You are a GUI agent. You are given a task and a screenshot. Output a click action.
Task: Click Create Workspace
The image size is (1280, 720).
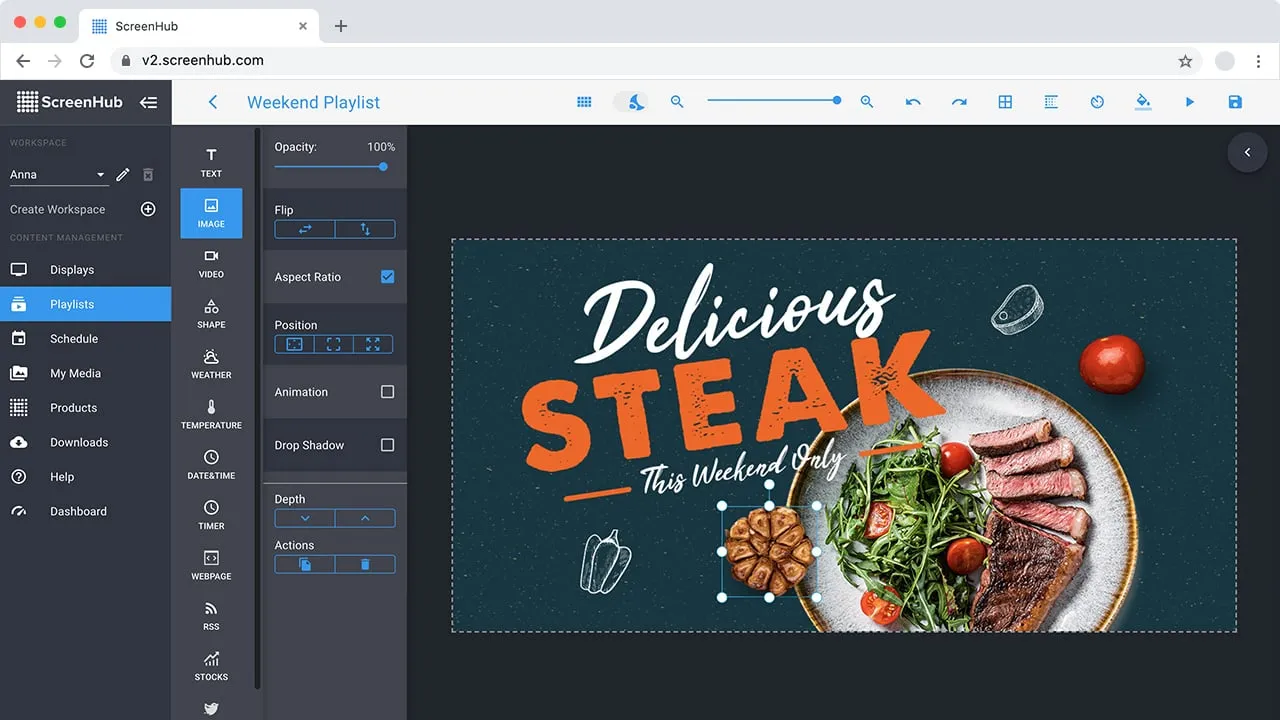click(57, 209)
